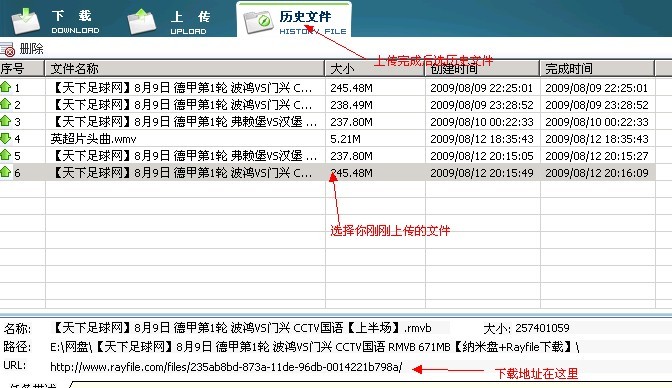Click the green download arrow on row 4
This screenshot has width=672, height=388.
[6, 138]
